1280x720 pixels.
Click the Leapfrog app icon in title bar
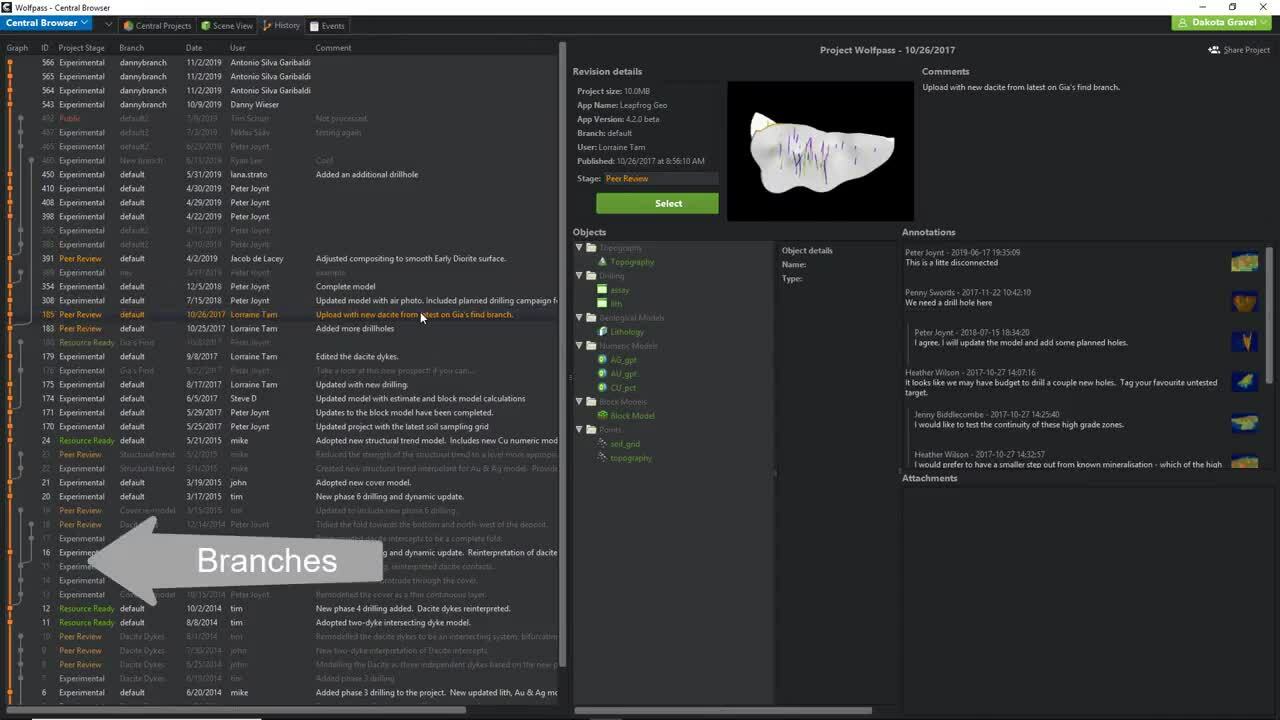pos(7,7)
